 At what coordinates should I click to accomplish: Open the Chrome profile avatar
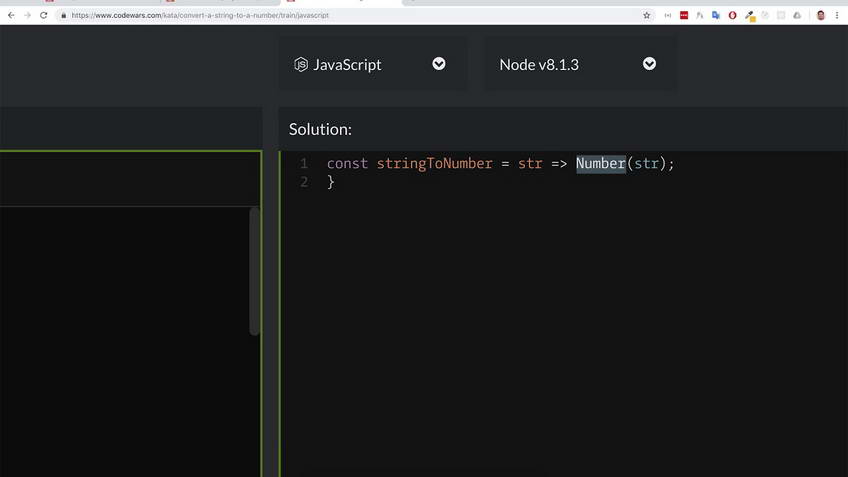tap(820, 15)
